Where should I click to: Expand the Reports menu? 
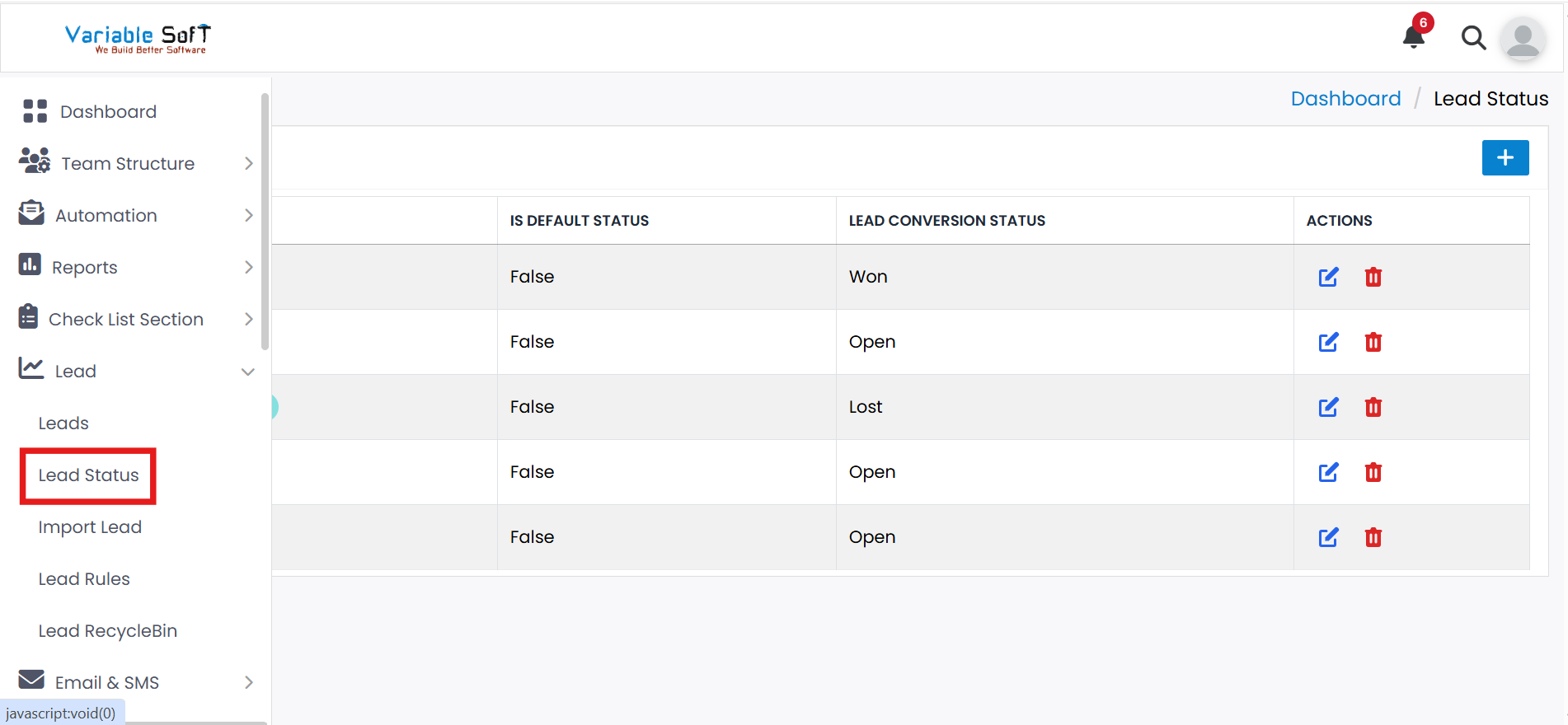click(x=85, y=267)
